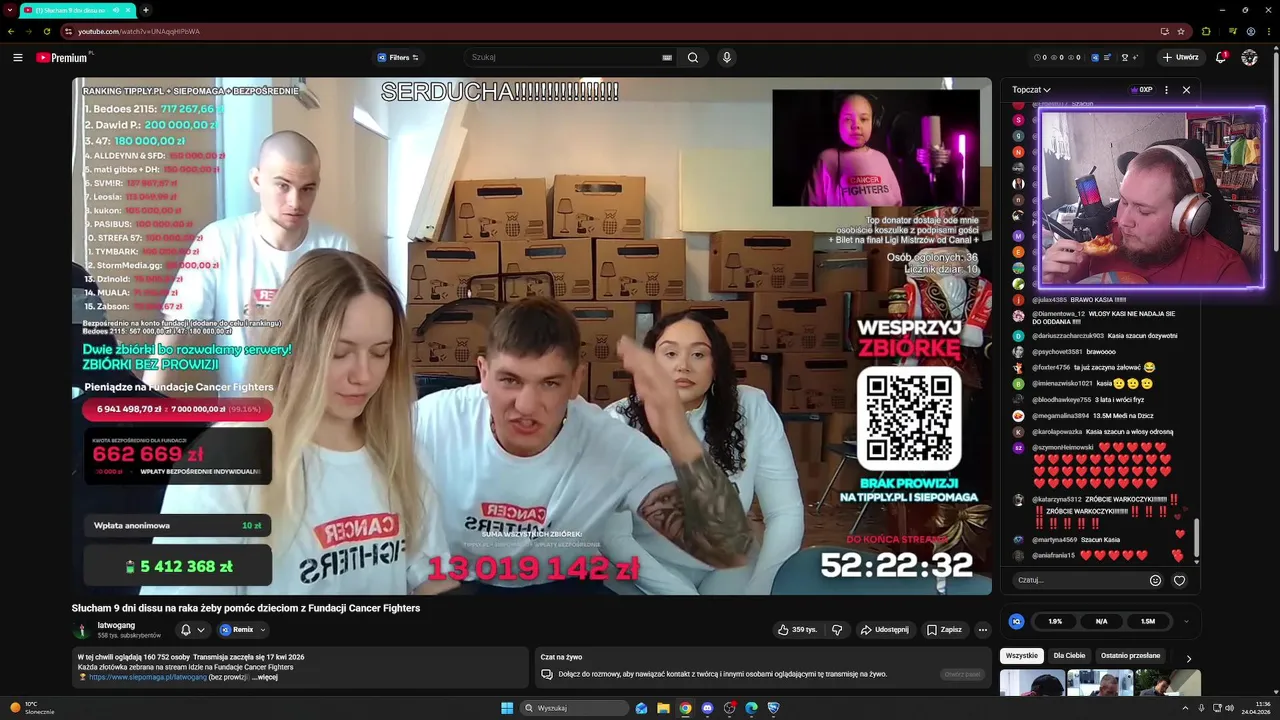Go back in browser history

11,31
